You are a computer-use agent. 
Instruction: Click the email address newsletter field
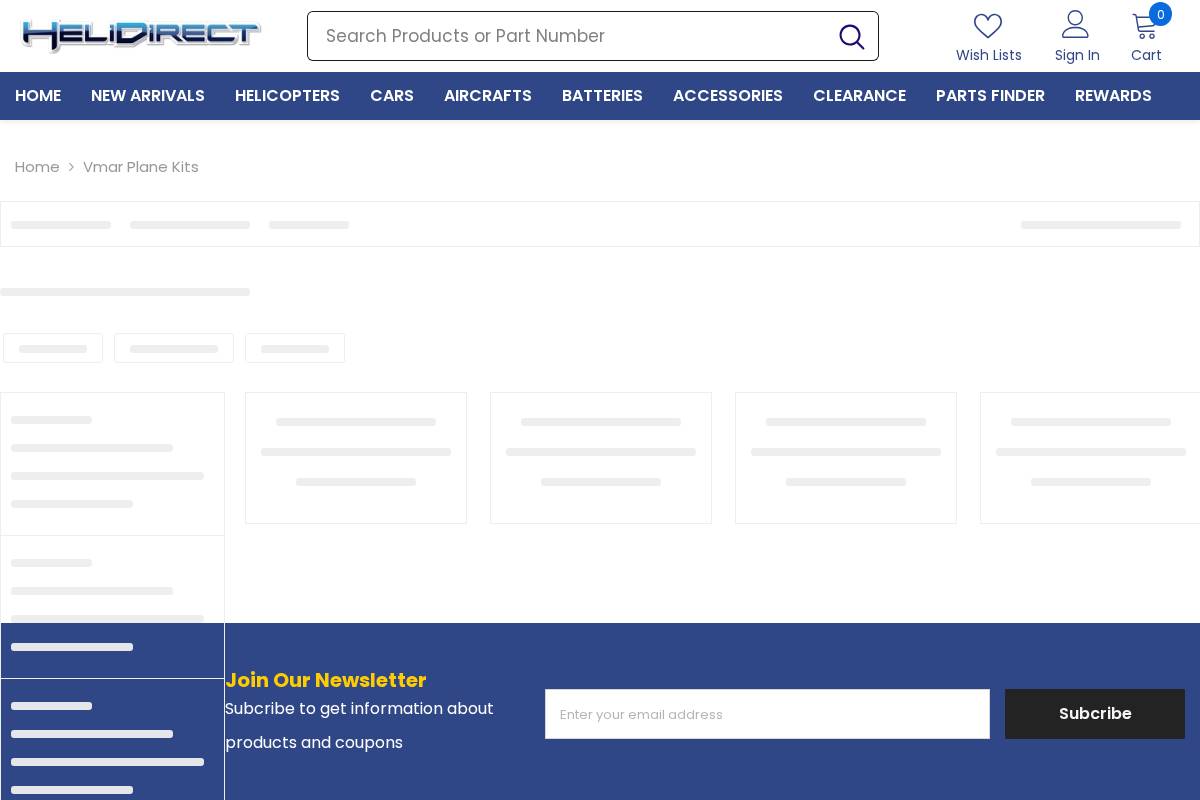[767, 714]
